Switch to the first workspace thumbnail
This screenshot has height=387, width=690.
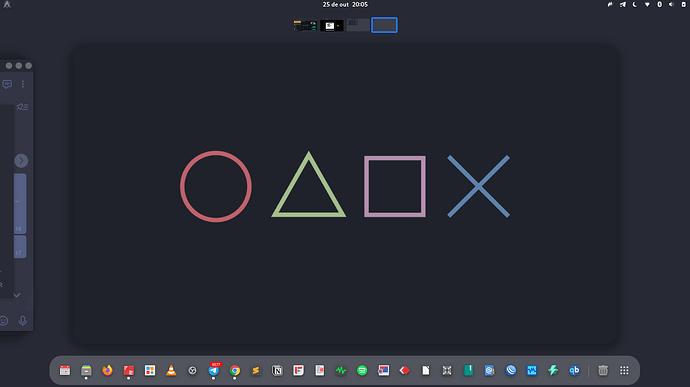click(305, 25)
